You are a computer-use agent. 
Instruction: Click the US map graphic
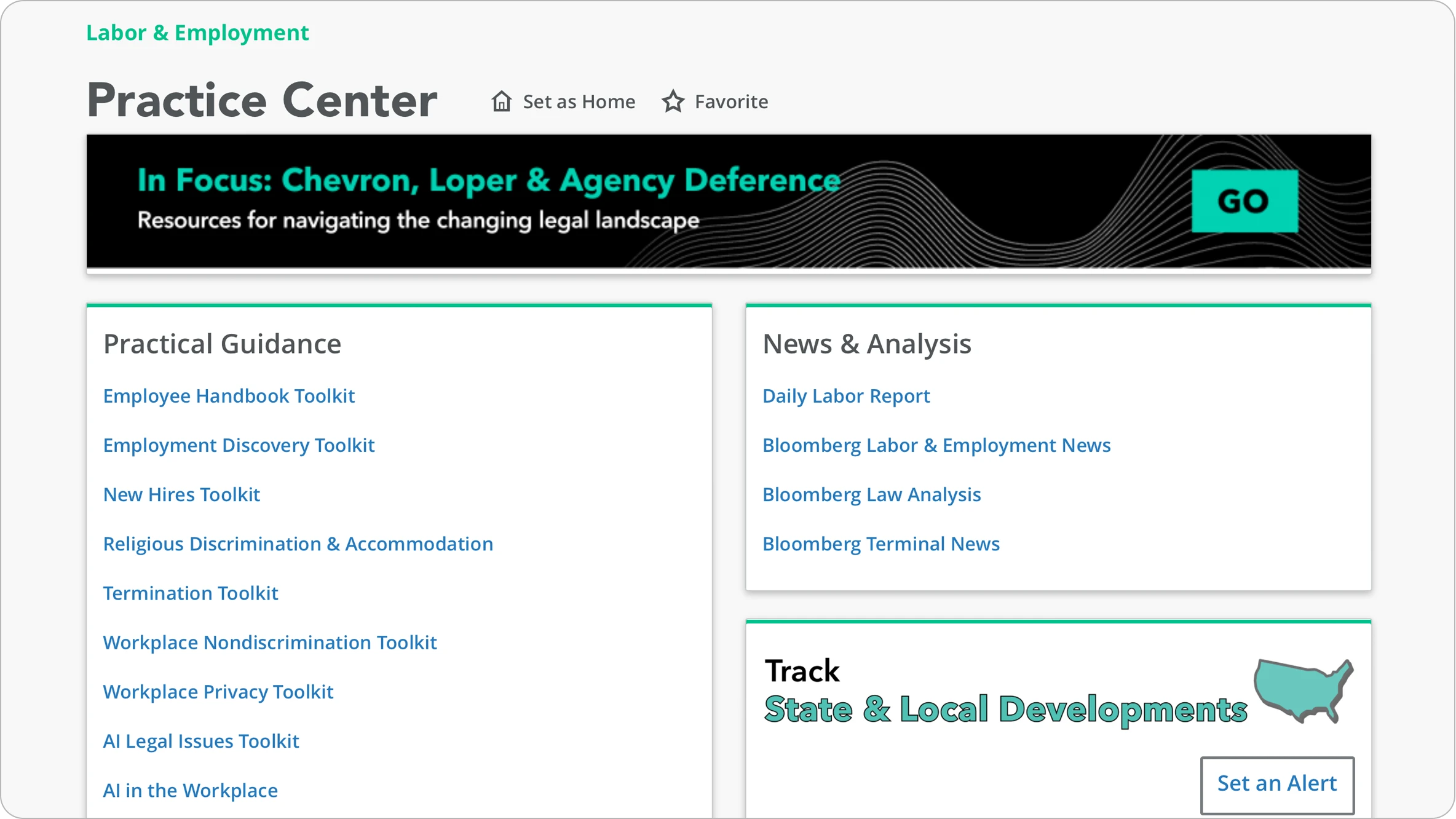click(x=1304, y=690)
